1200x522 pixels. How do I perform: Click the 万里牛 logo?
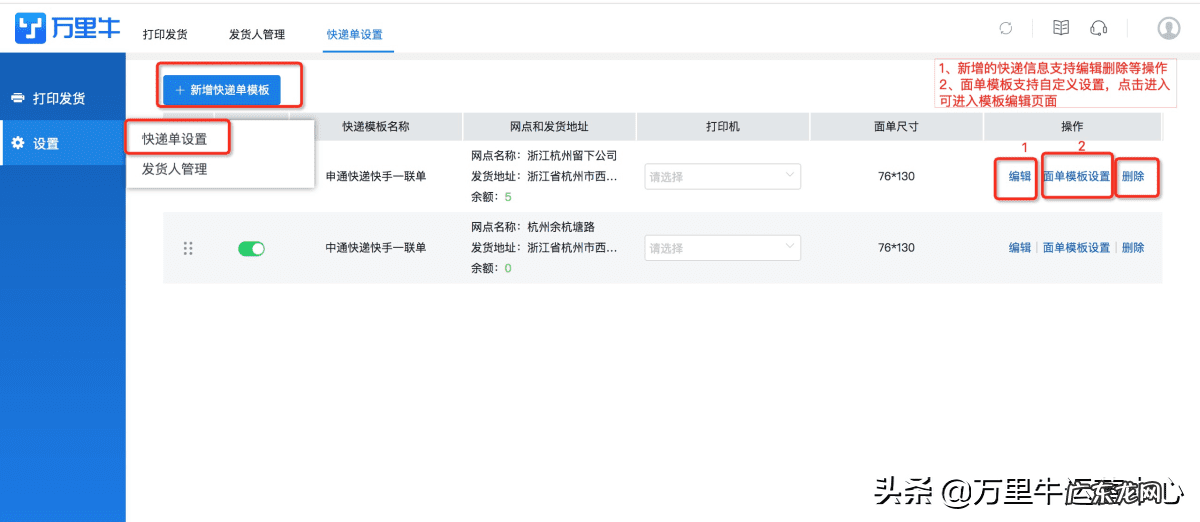[68, 28]
